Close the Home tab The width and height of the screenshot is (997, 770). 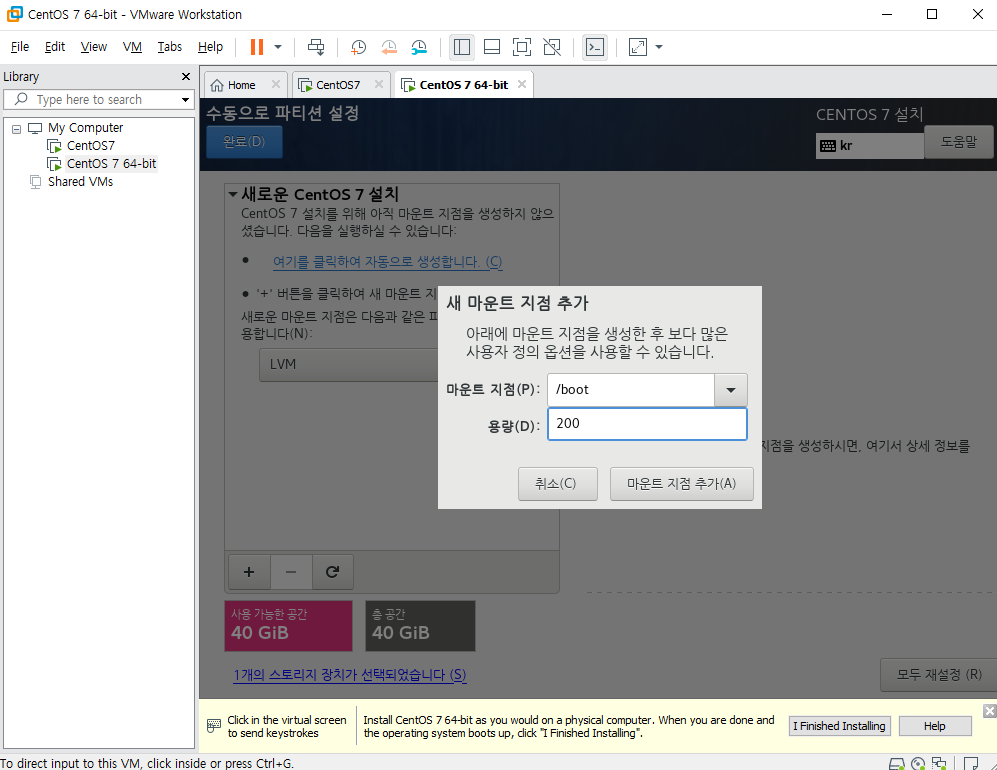tap(276, 84)
